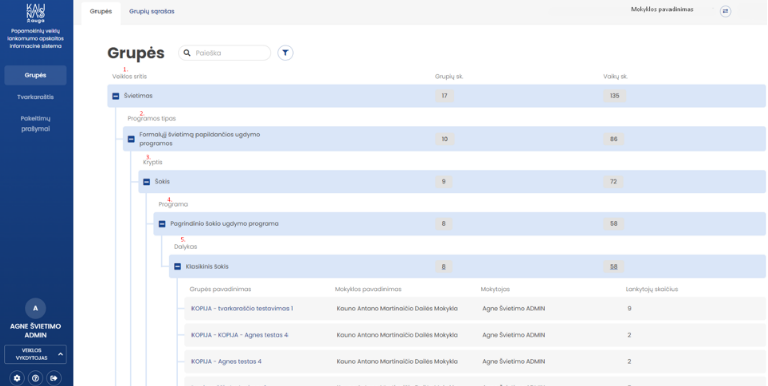Screen dimensions: 768x386
Task: Click child count 58 in Klasikinis šokis row
Action: click(614, 267)
